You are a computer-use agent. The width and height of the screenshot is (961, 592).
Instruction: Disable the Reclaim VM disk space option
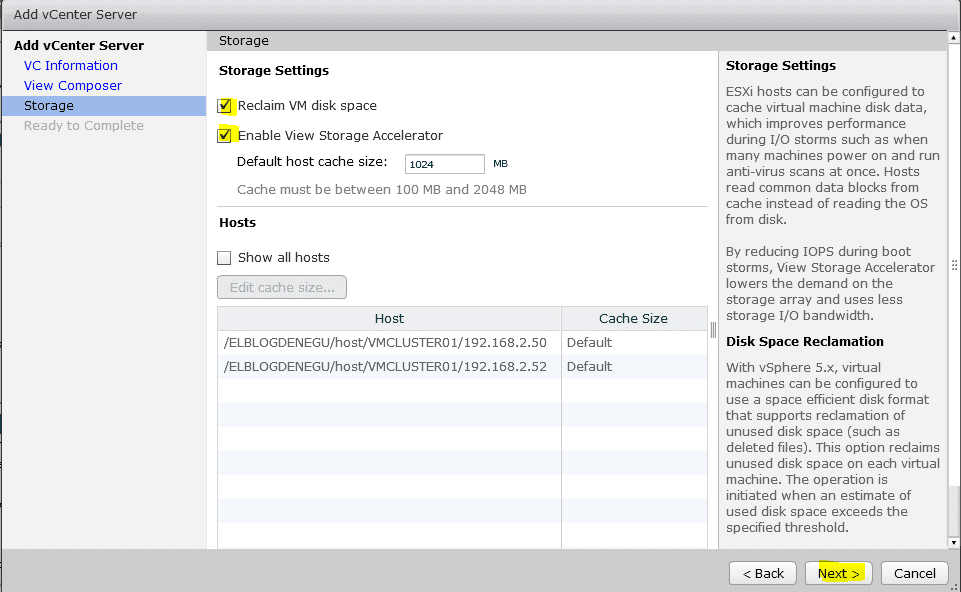[225, 105]
